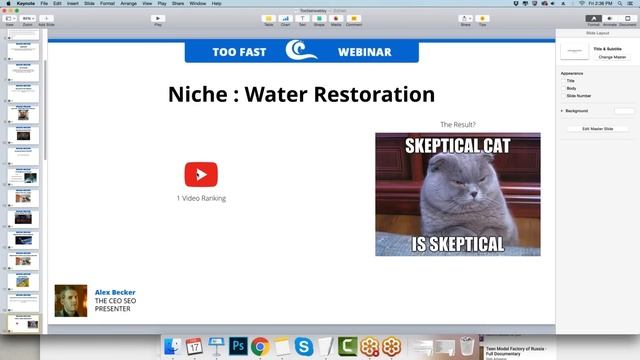Click 'The Result?' text on slide
This screenshot has width=640, height=360.
458,124
